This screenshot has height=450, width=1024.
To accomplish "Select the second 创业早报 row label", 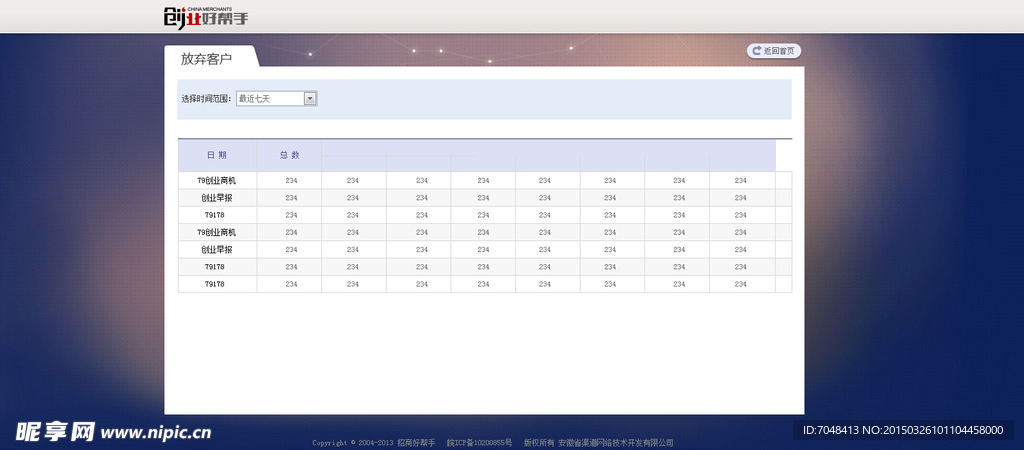I will click(x=217, y=249).
